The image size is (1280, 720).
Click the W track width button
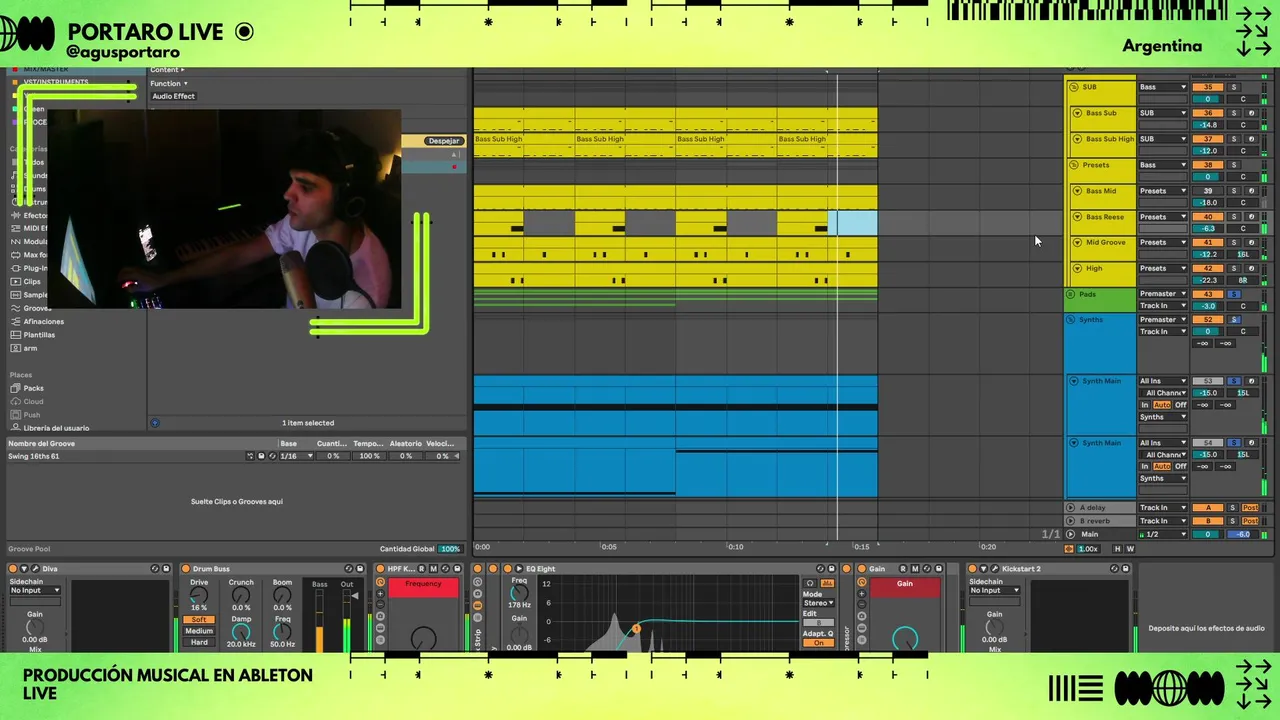coord(1130,548)
